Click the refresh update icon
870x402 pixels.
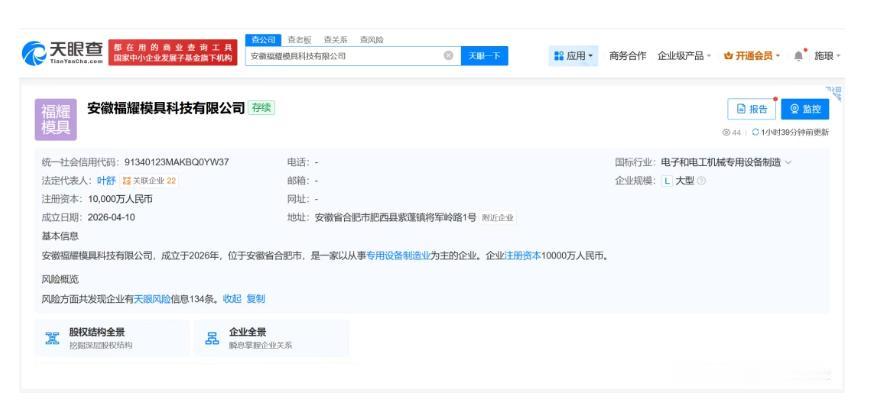point(755,133)
